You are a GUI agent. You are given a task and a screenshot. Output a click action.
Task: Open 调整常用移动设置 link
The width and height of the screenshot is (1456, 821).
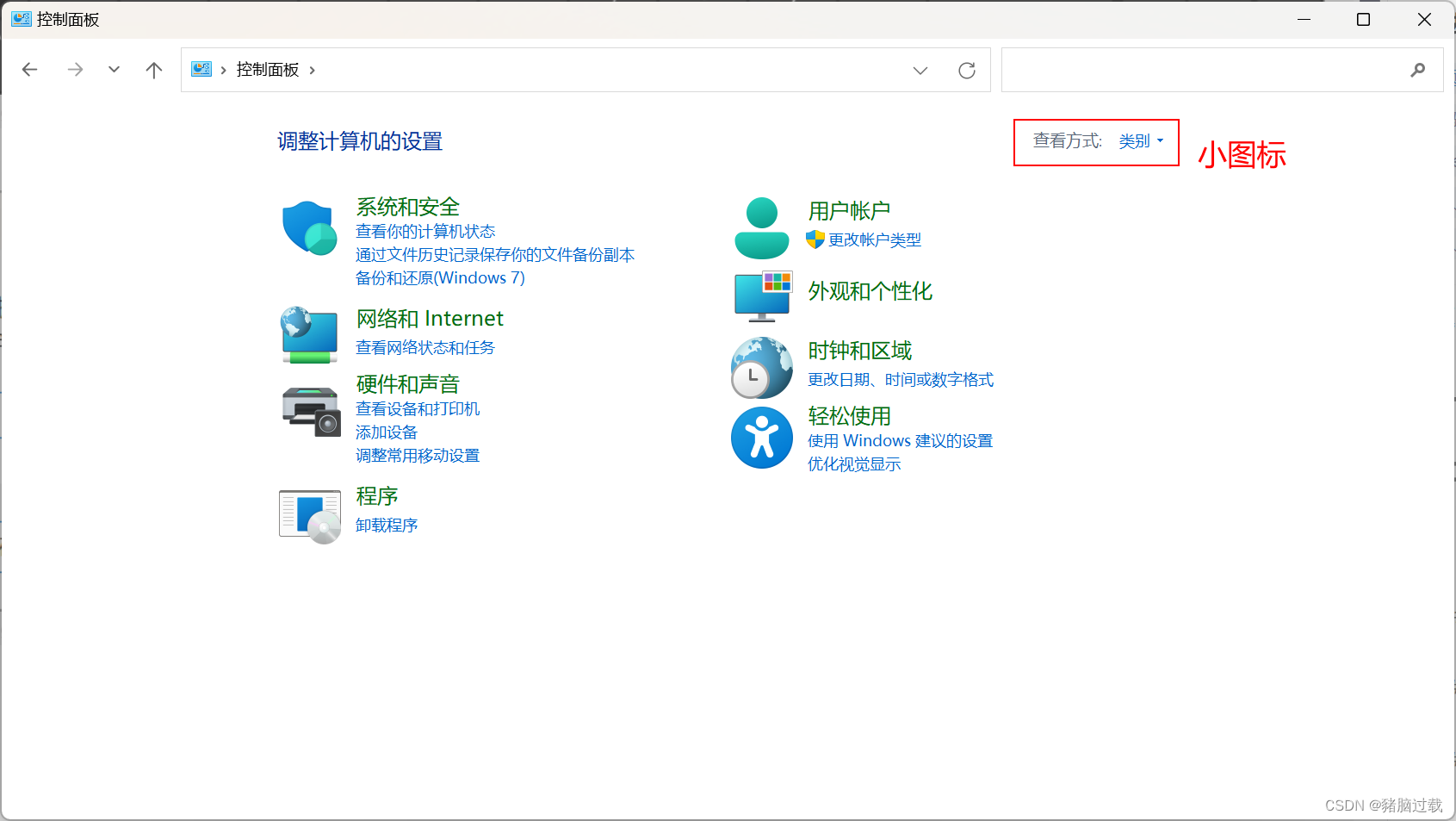point(418,456)
